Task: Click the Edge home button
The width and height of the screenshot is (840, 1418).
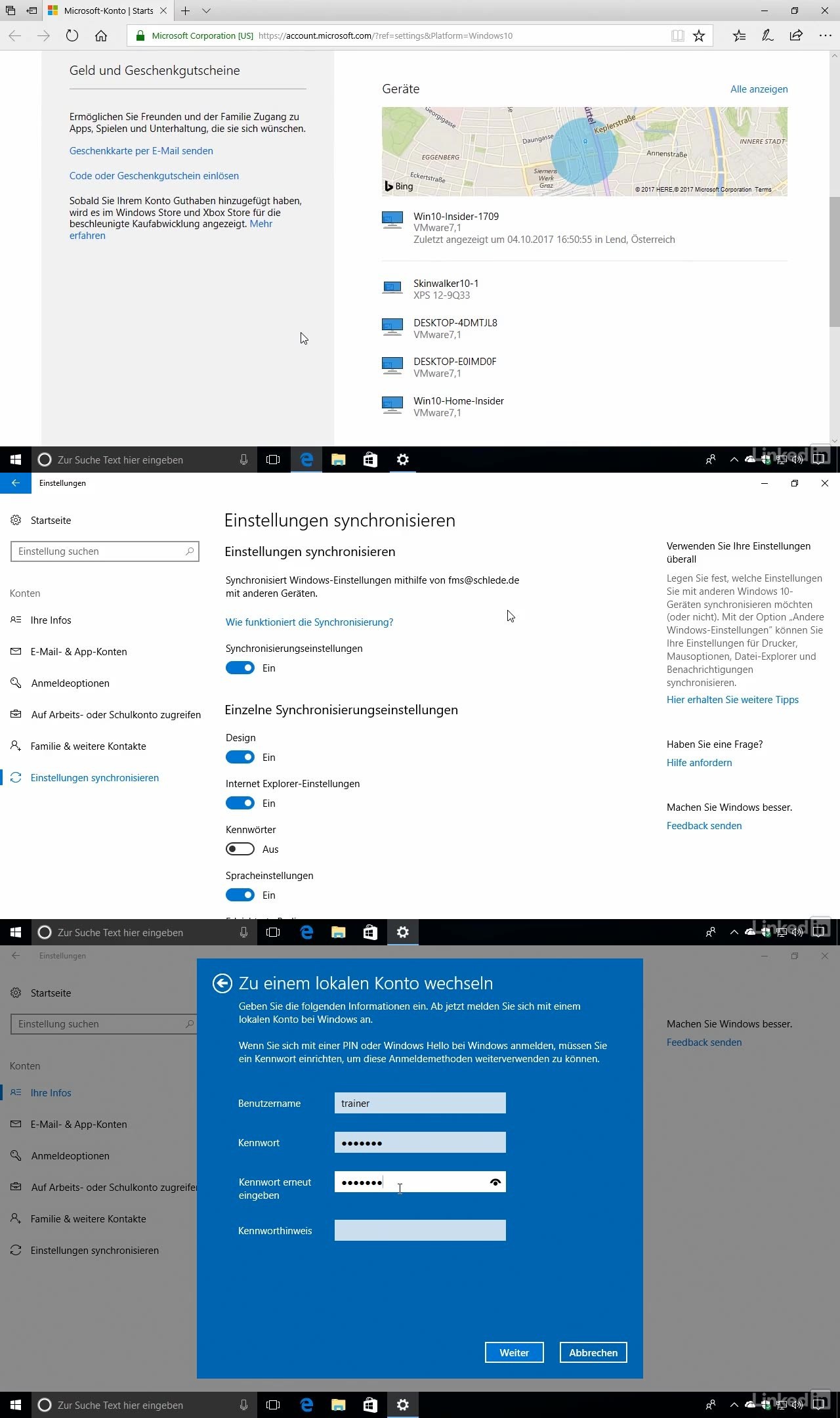Action: coord(101,36)
